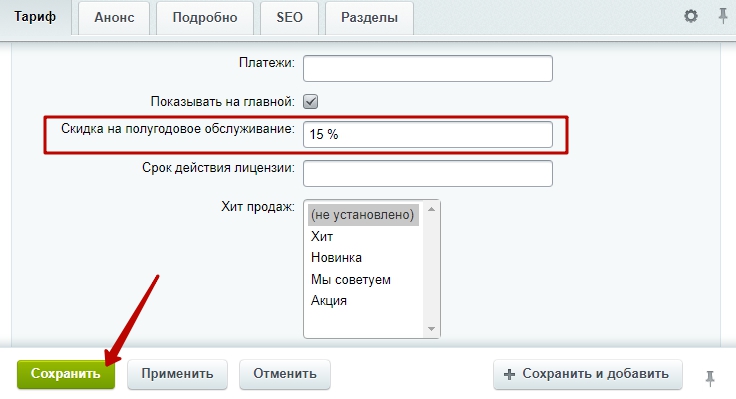
Task: Switch to the Тариф tab
Action: pos(35,17)
